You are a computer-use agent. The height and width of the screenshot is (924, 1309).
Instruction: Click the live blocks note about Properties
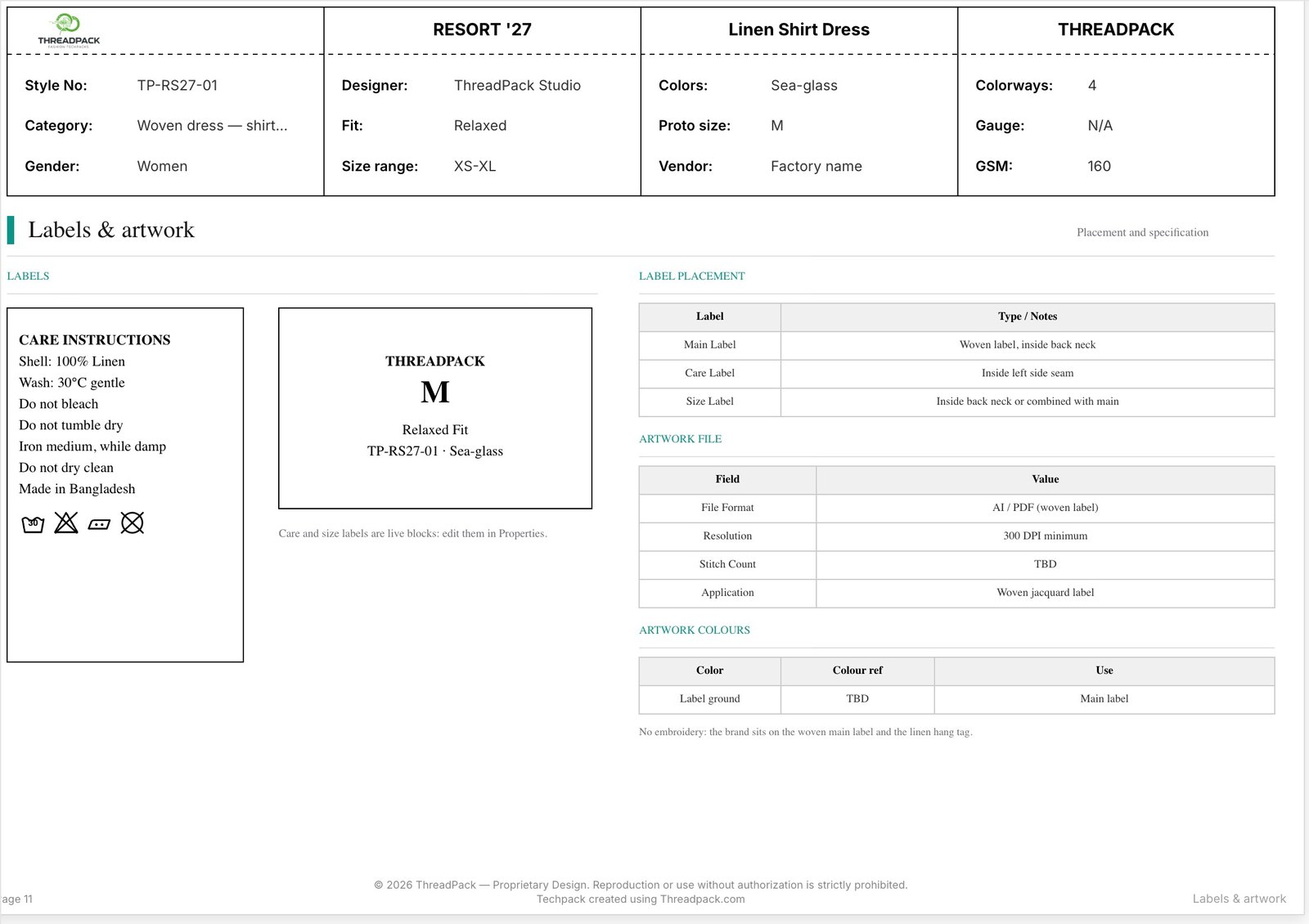click(413, 533)
